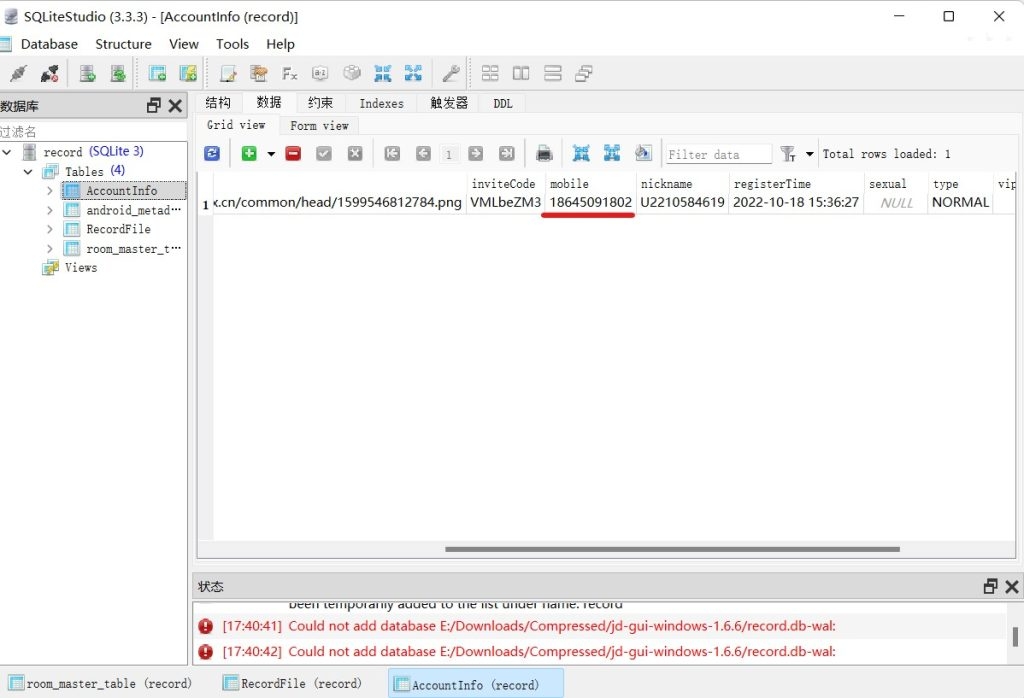Click the Filter data input field

pos(719,154)
